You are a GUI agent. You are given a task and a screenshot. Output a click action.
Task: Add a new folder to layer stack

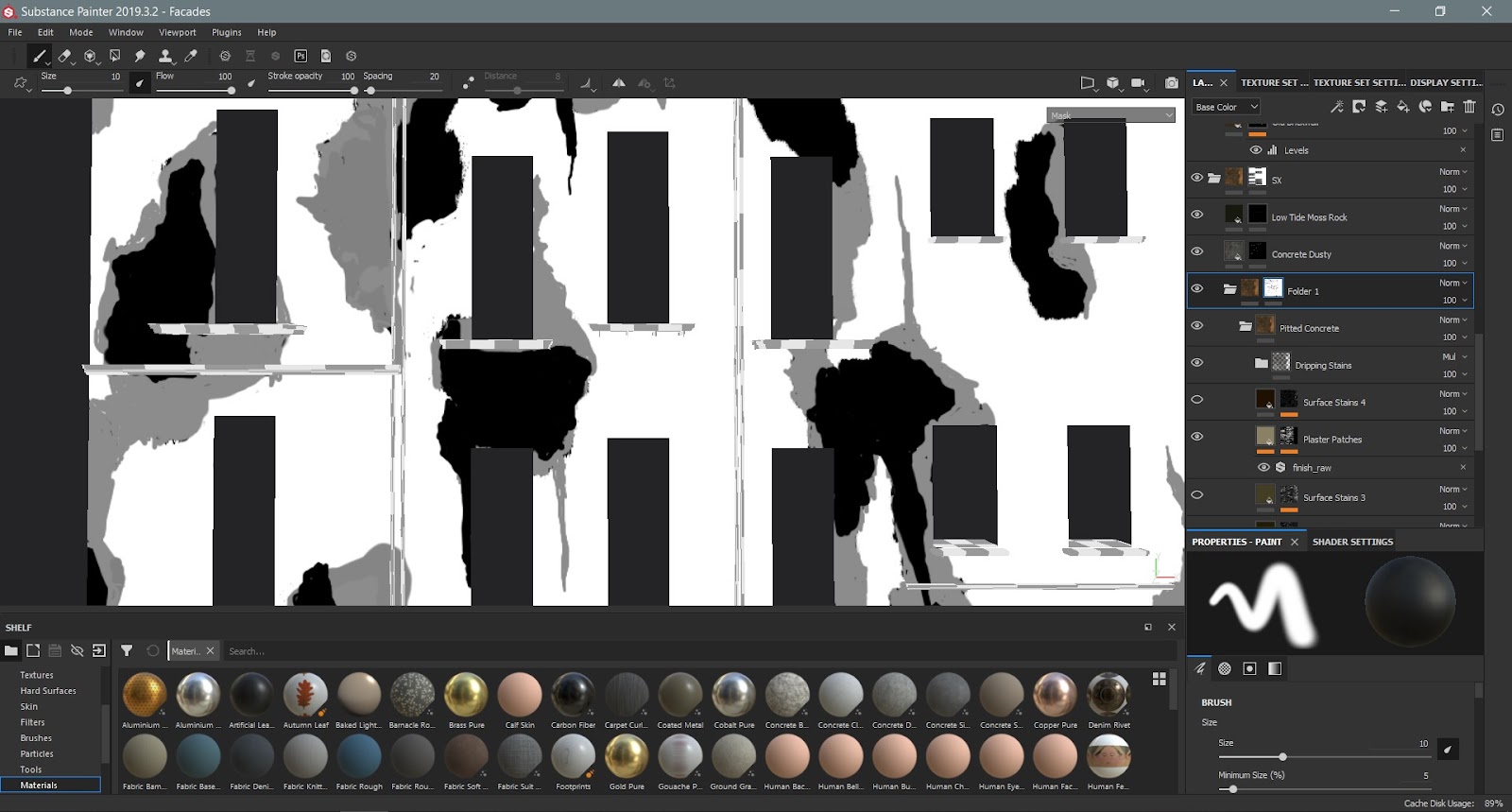(1447, 107)
